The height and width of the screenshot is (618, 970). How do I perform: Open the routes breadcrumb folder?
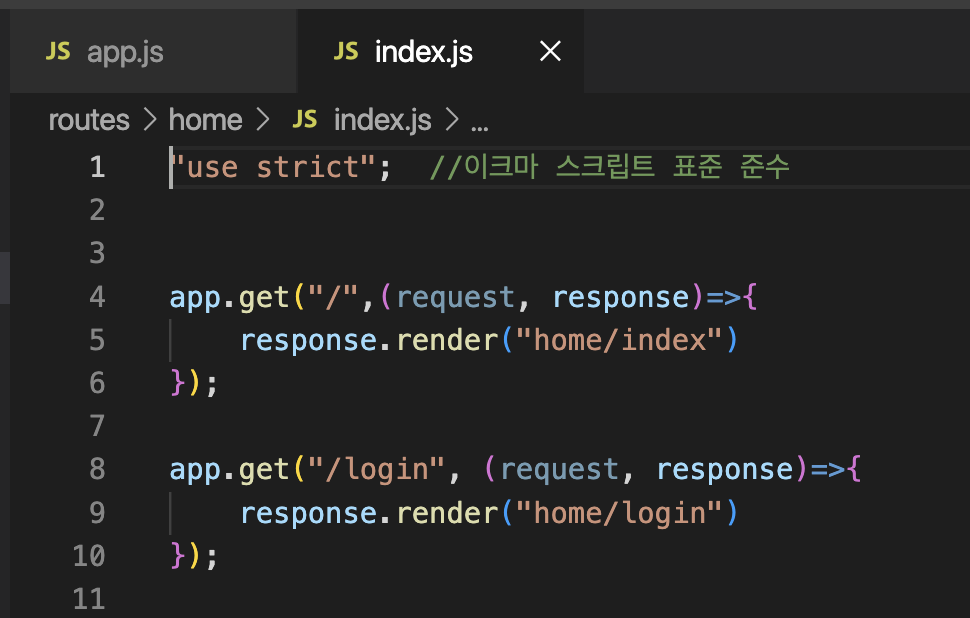click(89, 120)
